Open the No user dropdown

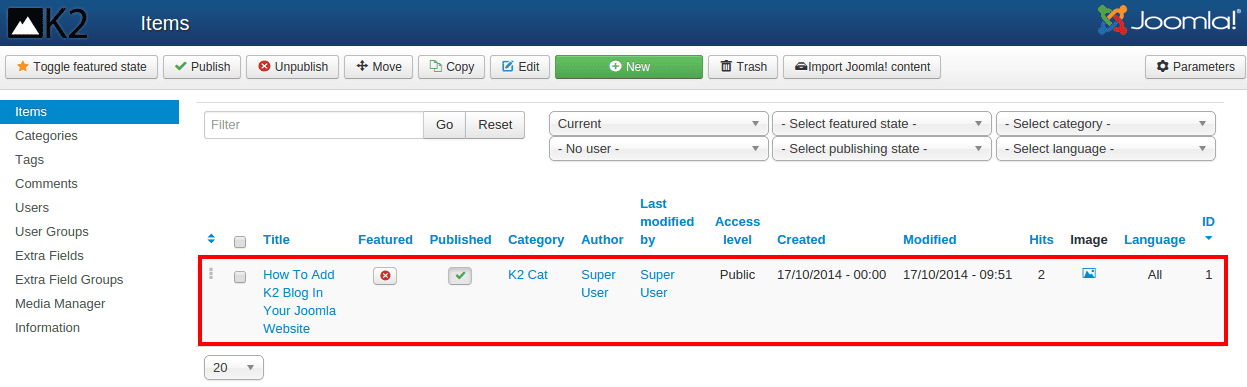[x=659, y=149]
